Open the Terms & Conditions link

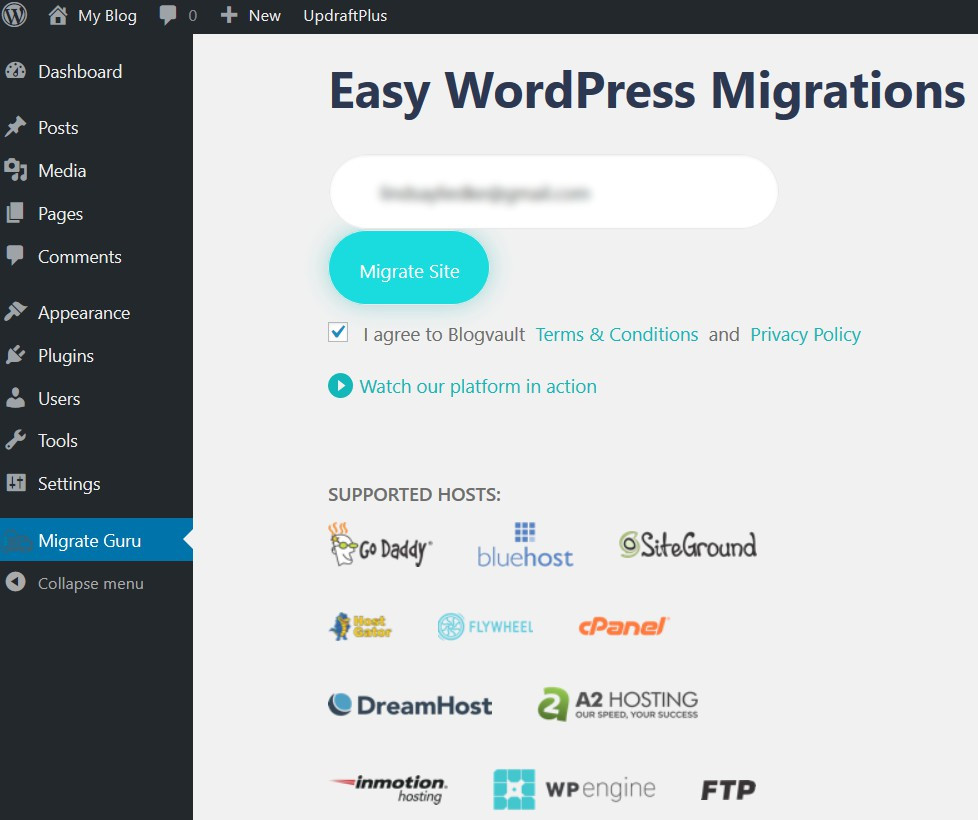(617, 334)
